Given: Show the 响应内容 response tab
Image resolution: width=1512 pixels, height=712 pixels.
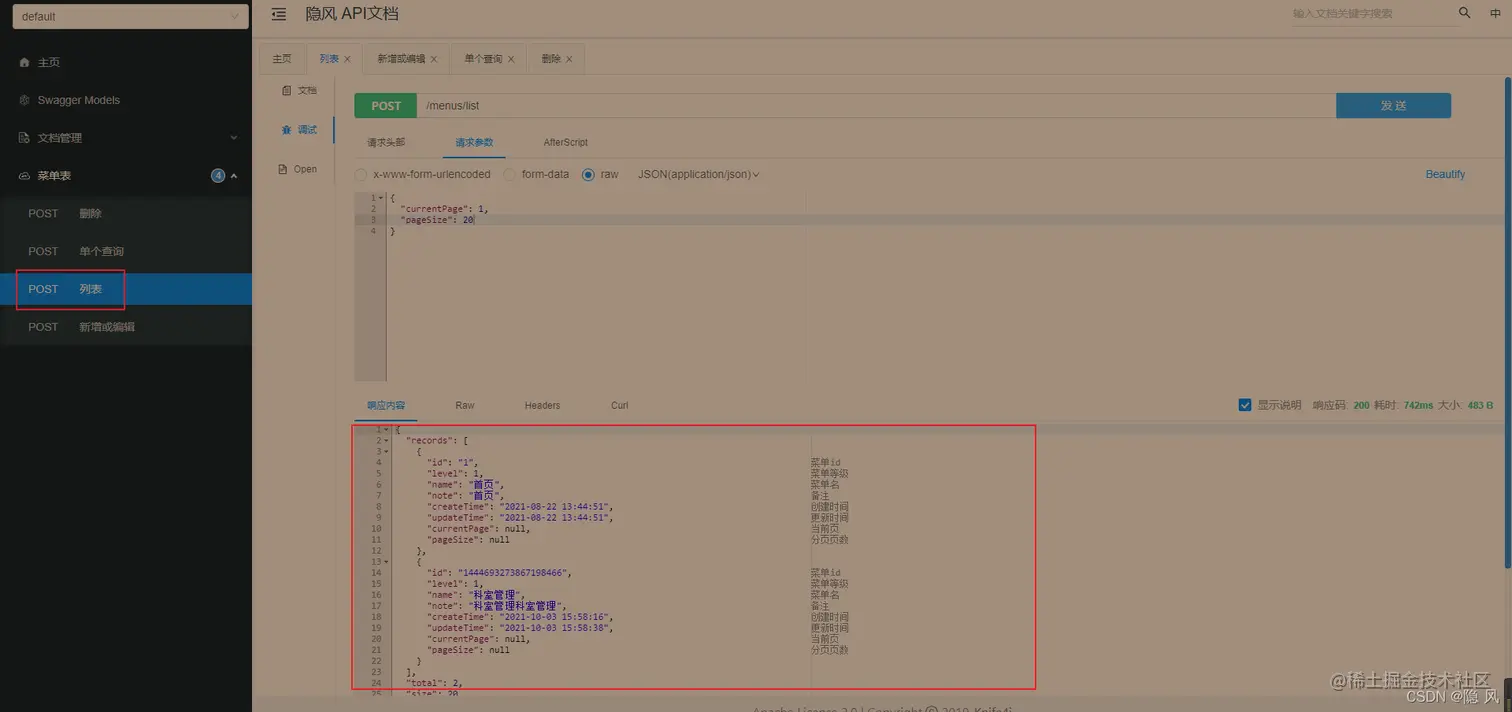Looking at the screenshot, I should pos(386,405).
